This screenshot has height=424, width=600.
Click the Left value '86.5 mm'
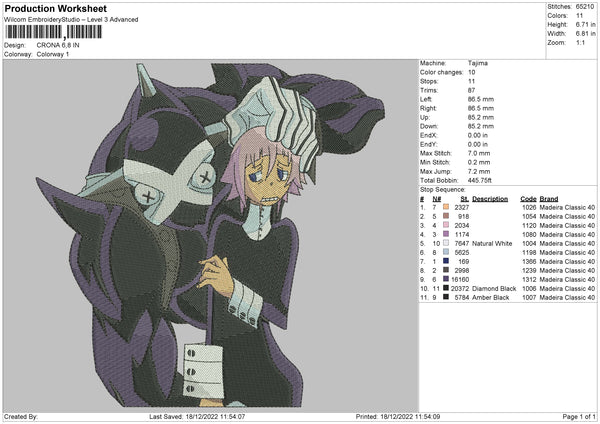pos(481,99)
